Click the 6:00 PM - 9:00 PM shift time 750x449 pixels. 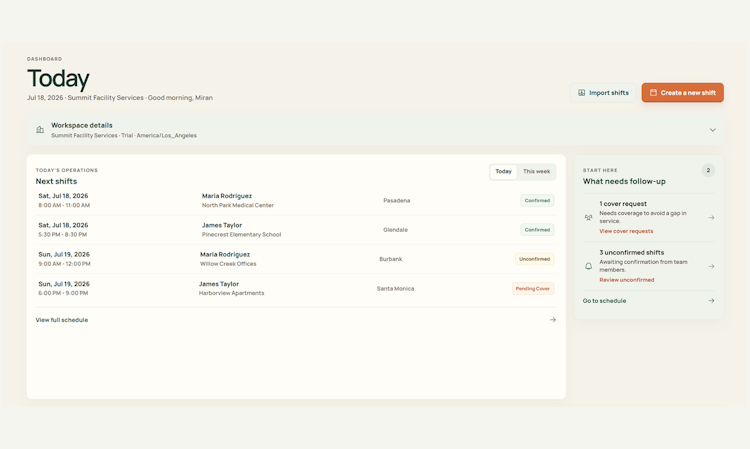(x=63, y=293)
